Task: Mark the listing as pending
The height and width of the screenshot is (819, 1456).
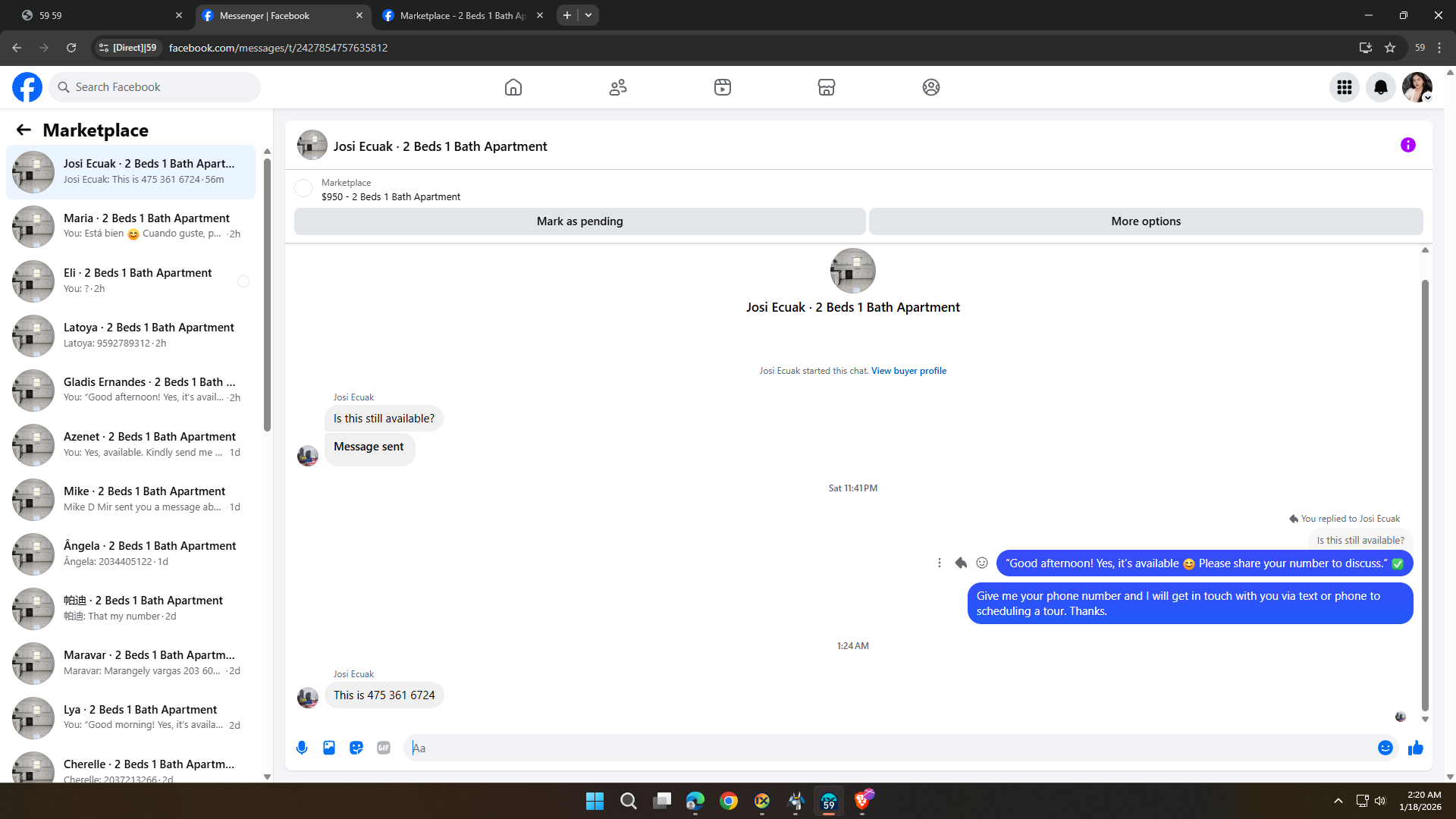Action: pos(579,221)
